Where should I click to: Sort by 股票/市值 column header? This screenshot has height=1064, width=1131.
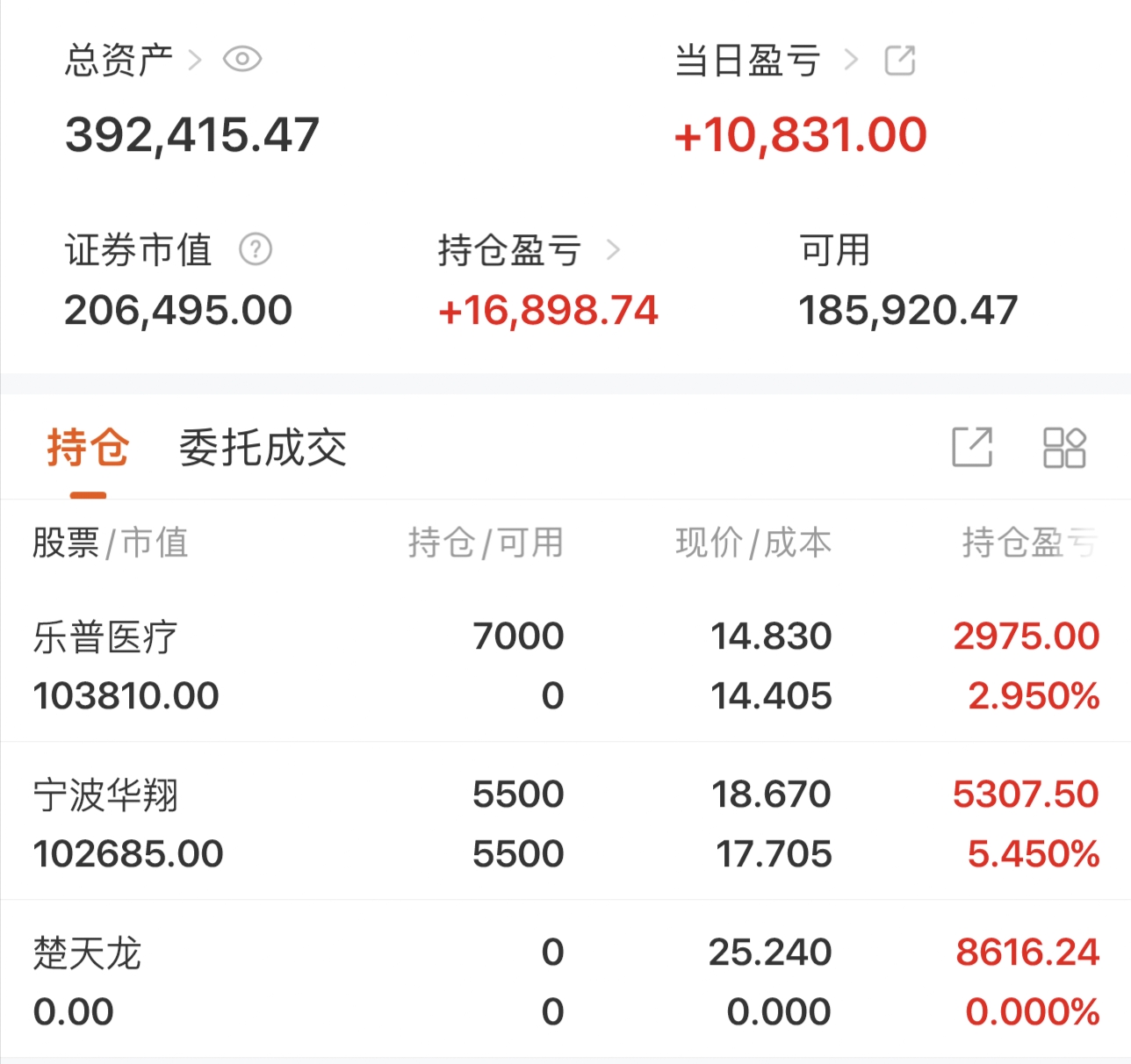tap(111, 543)
